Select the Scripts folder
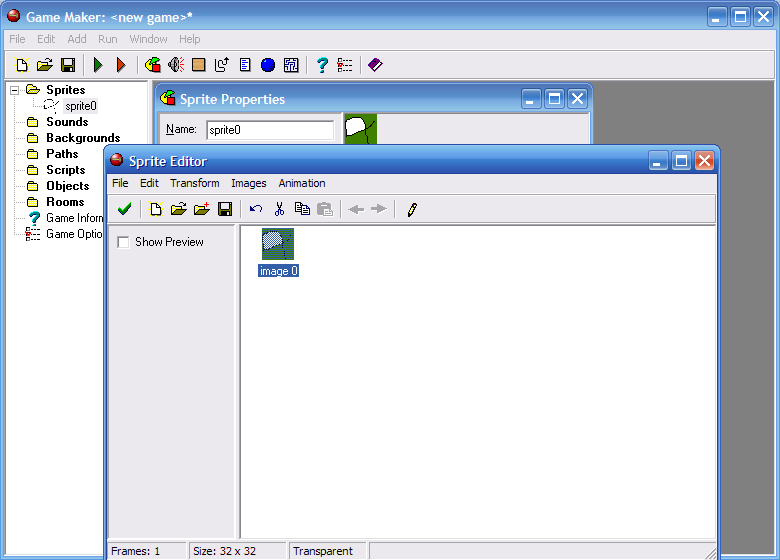Viewport: 780px width, 560px height. pos(66,170)
